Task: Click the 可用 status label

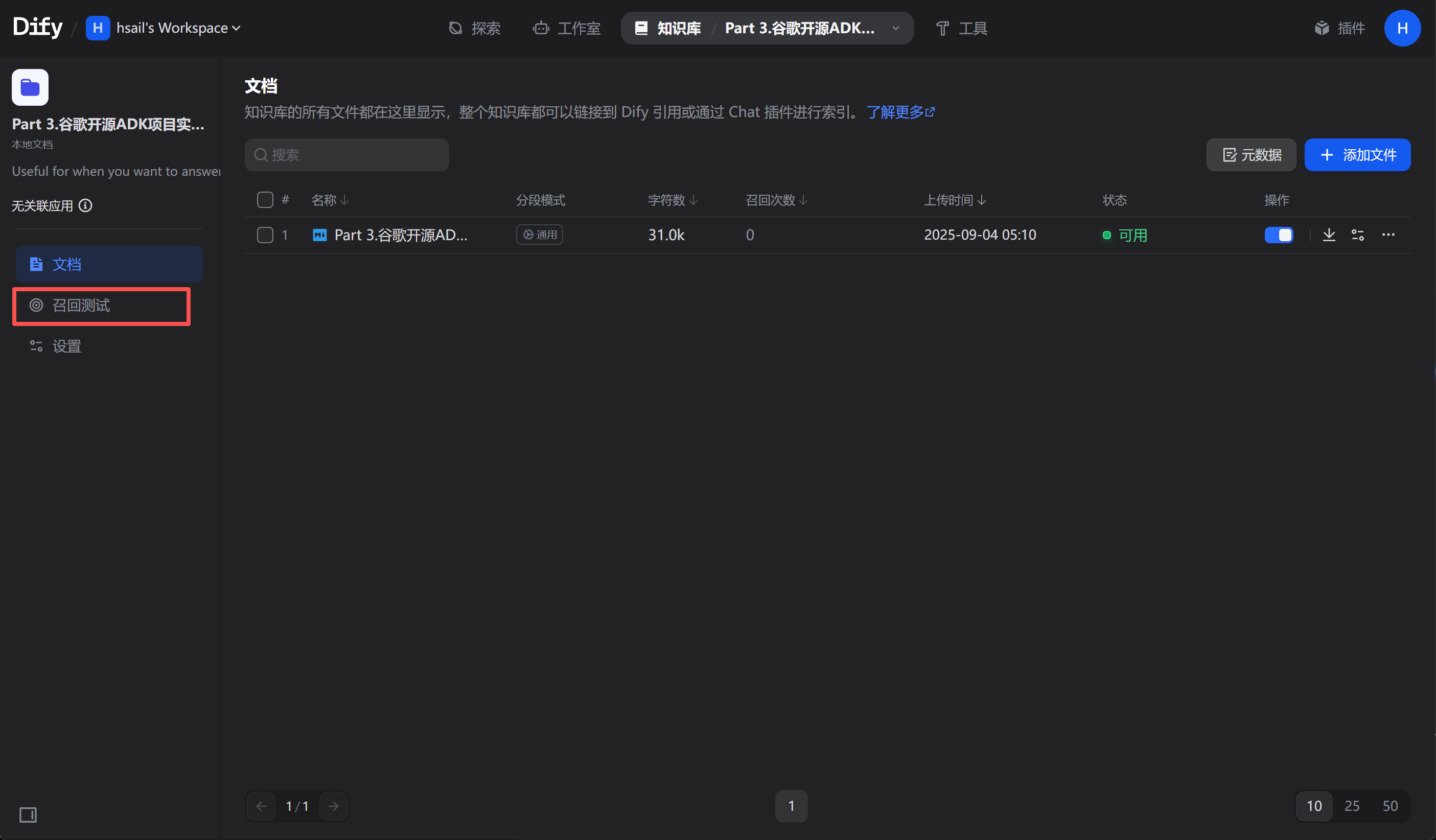Action: [1132, 235]
